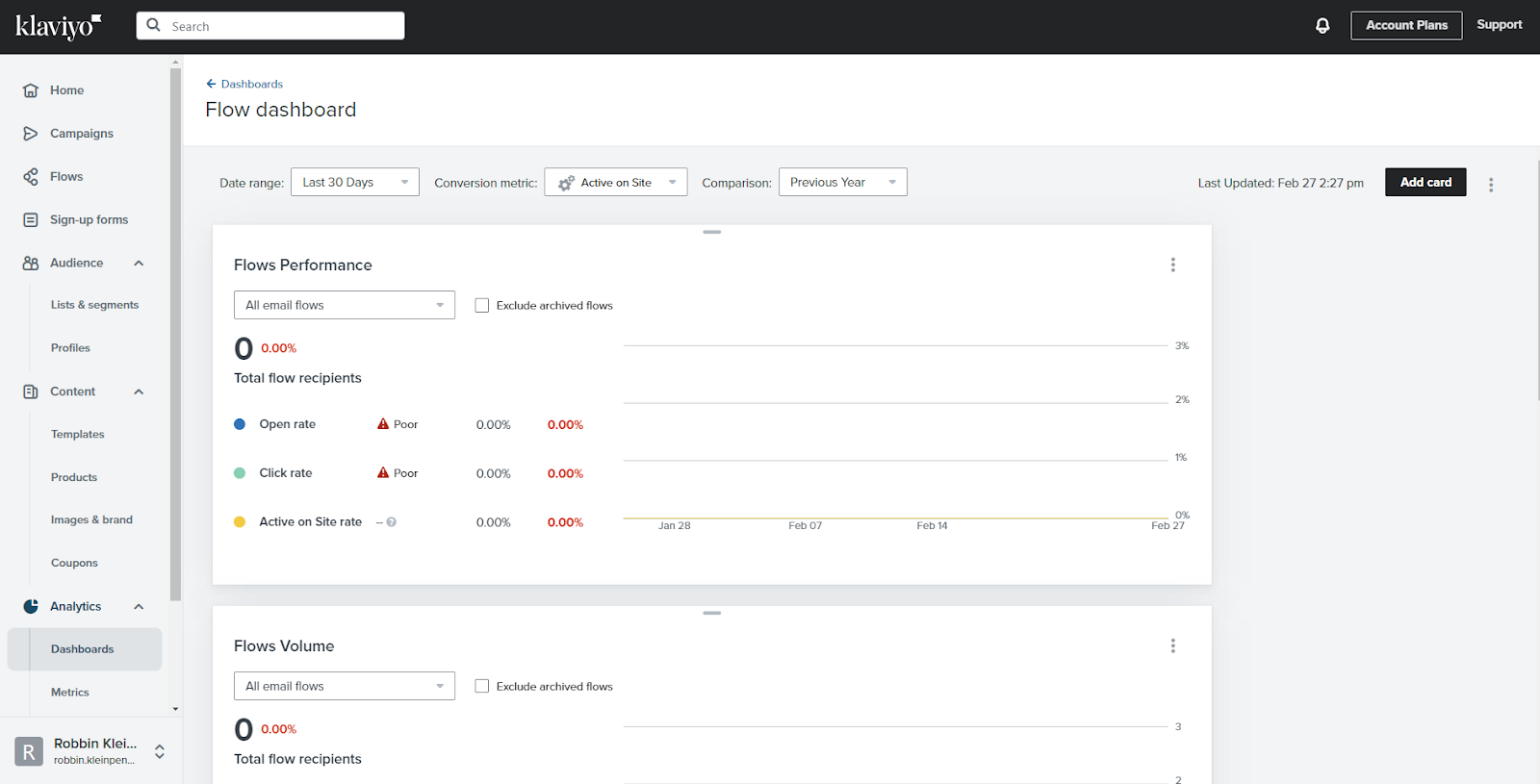The width and height of the screenshot is (1540, 784).
Task: Click the Sign-up forms icon
Action: pyautogui.click(x=31, y=220)
